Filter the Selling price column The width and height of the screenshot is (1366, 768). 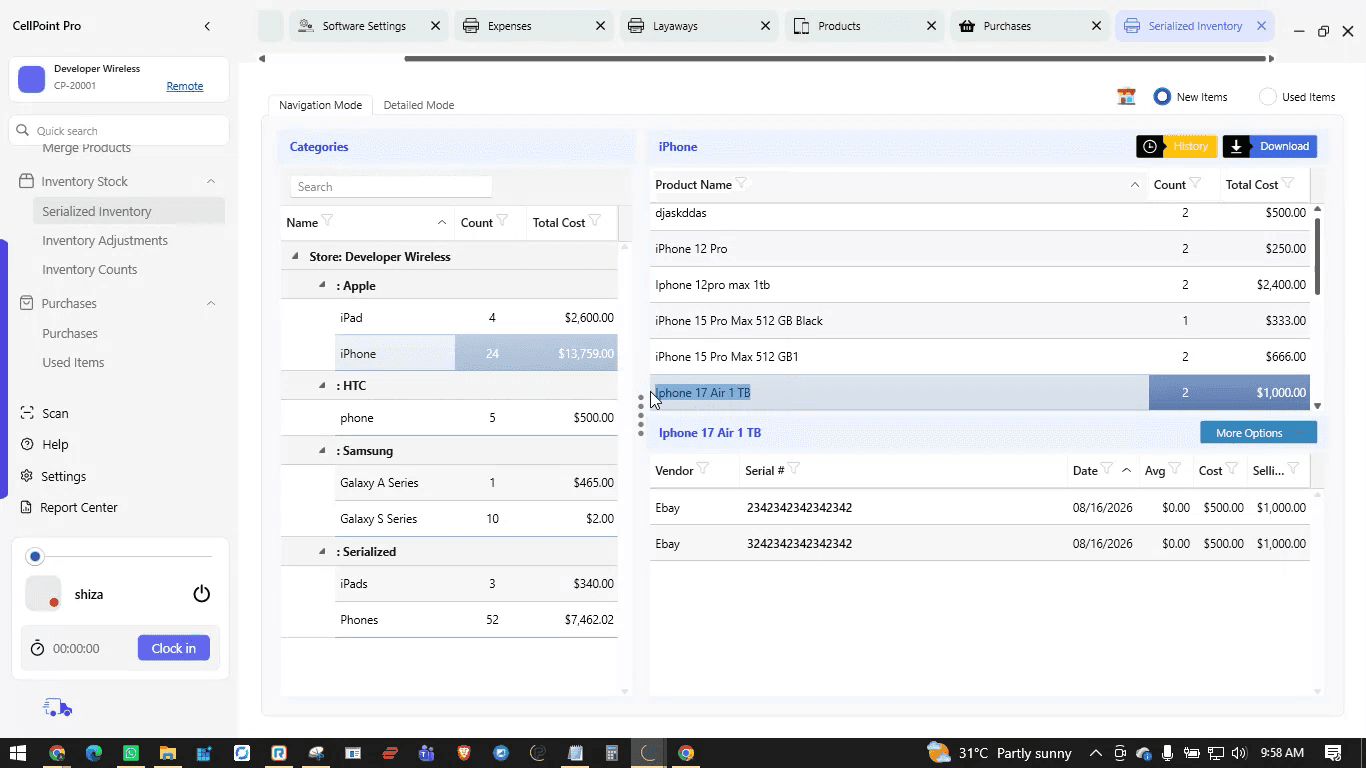pos(1293,469)
